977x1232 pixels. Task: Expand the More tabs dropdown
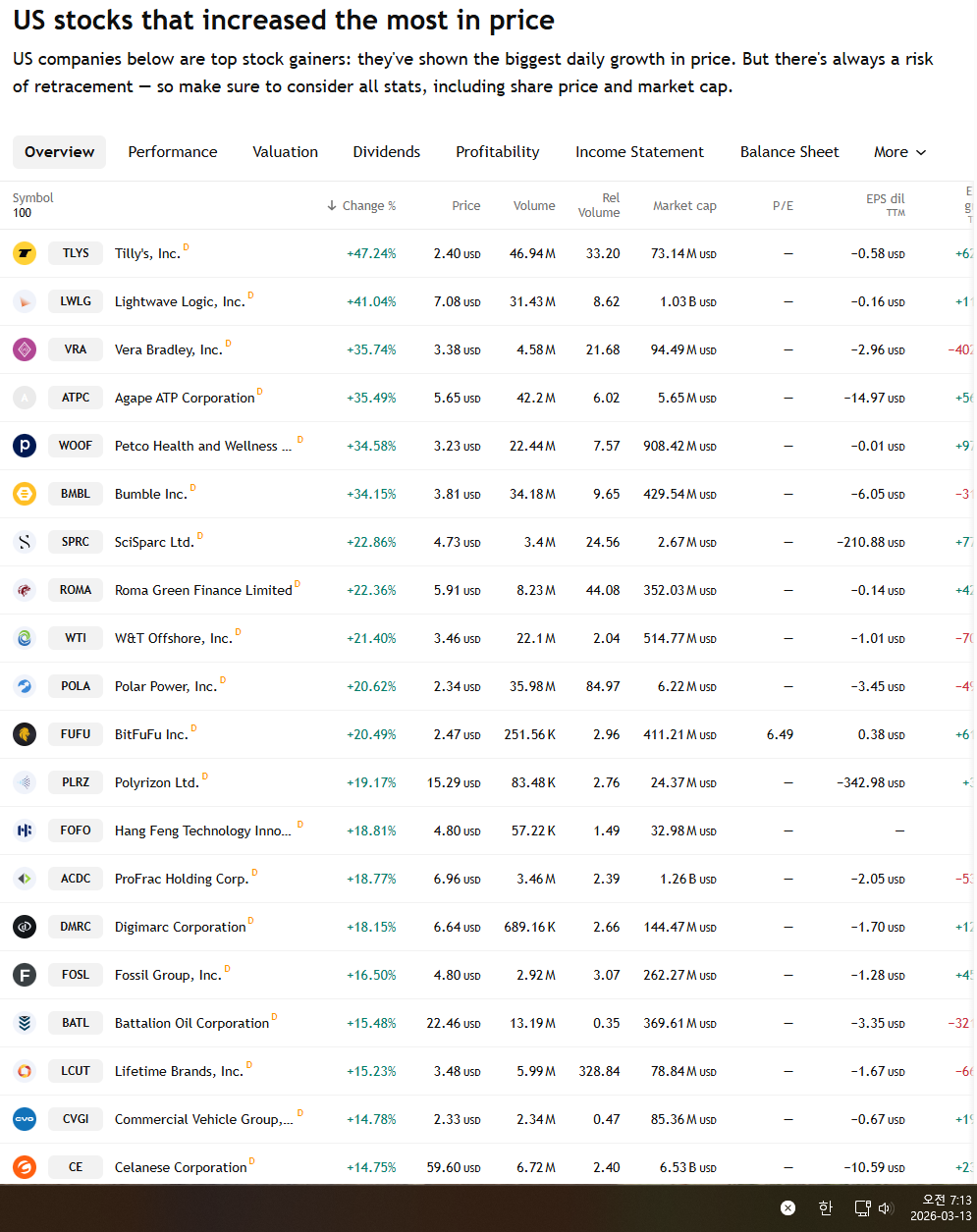point(899,152)
